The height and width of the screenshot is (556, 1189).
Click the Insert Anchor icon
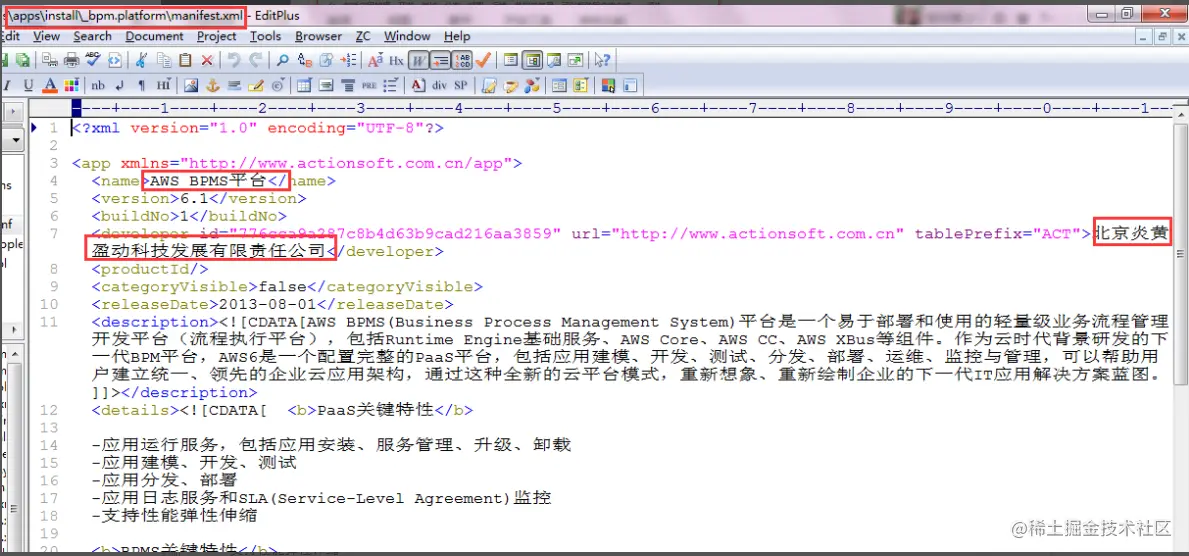pos(213,85)
